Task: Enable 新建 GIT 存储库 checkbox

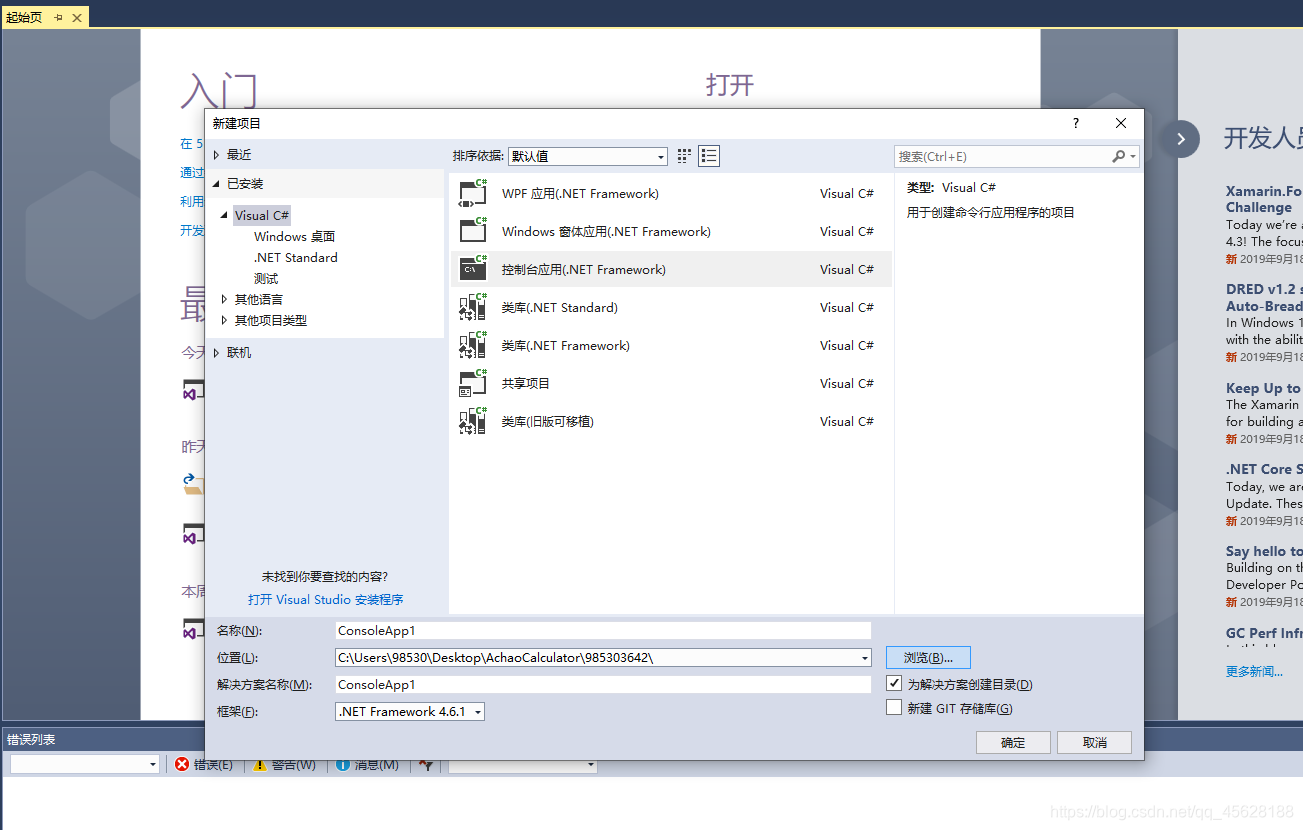Action: coord(894,708)
